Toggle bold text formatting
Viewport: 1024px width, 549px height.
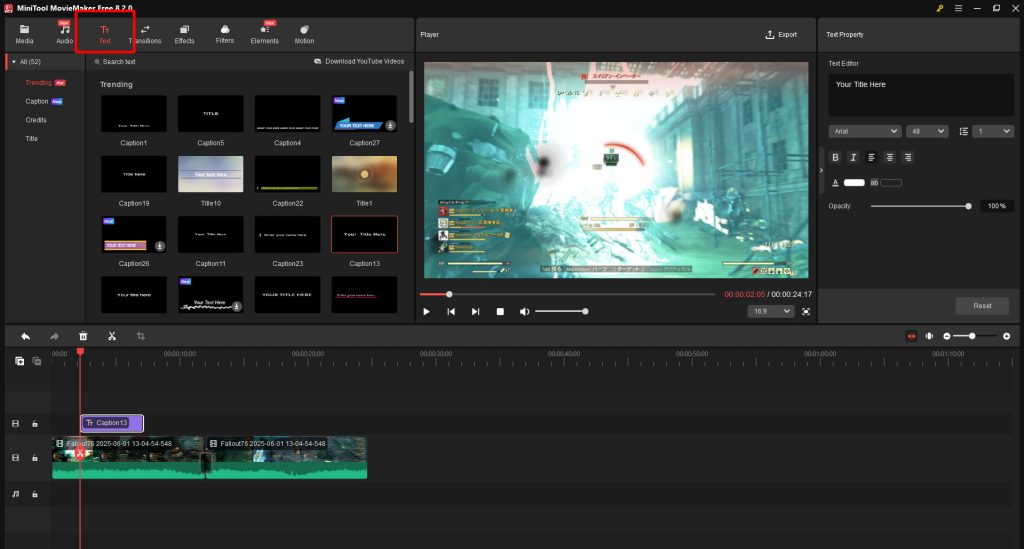[x=835, y=157]
